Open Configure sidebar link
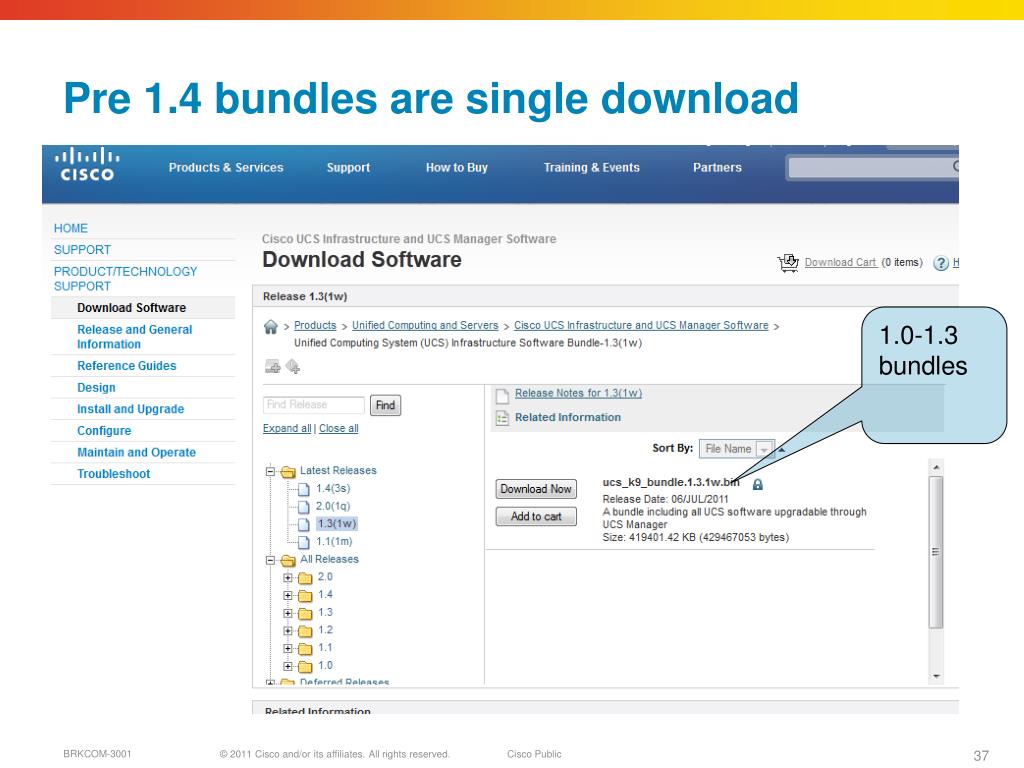The height and width of the screenshot is (768, 1024). 104,430
